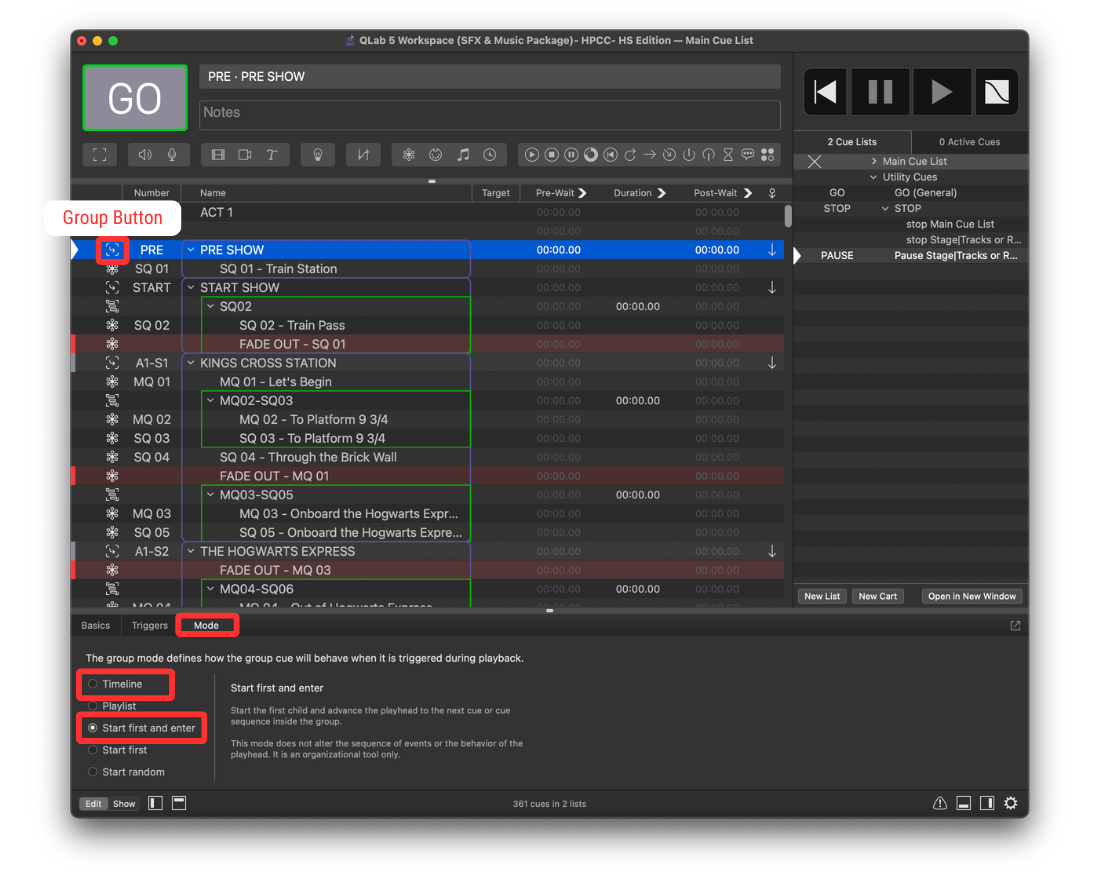Screen dimensions: 1100x876
Task: Open the cue list in a new window
Action: pos(971,595)
